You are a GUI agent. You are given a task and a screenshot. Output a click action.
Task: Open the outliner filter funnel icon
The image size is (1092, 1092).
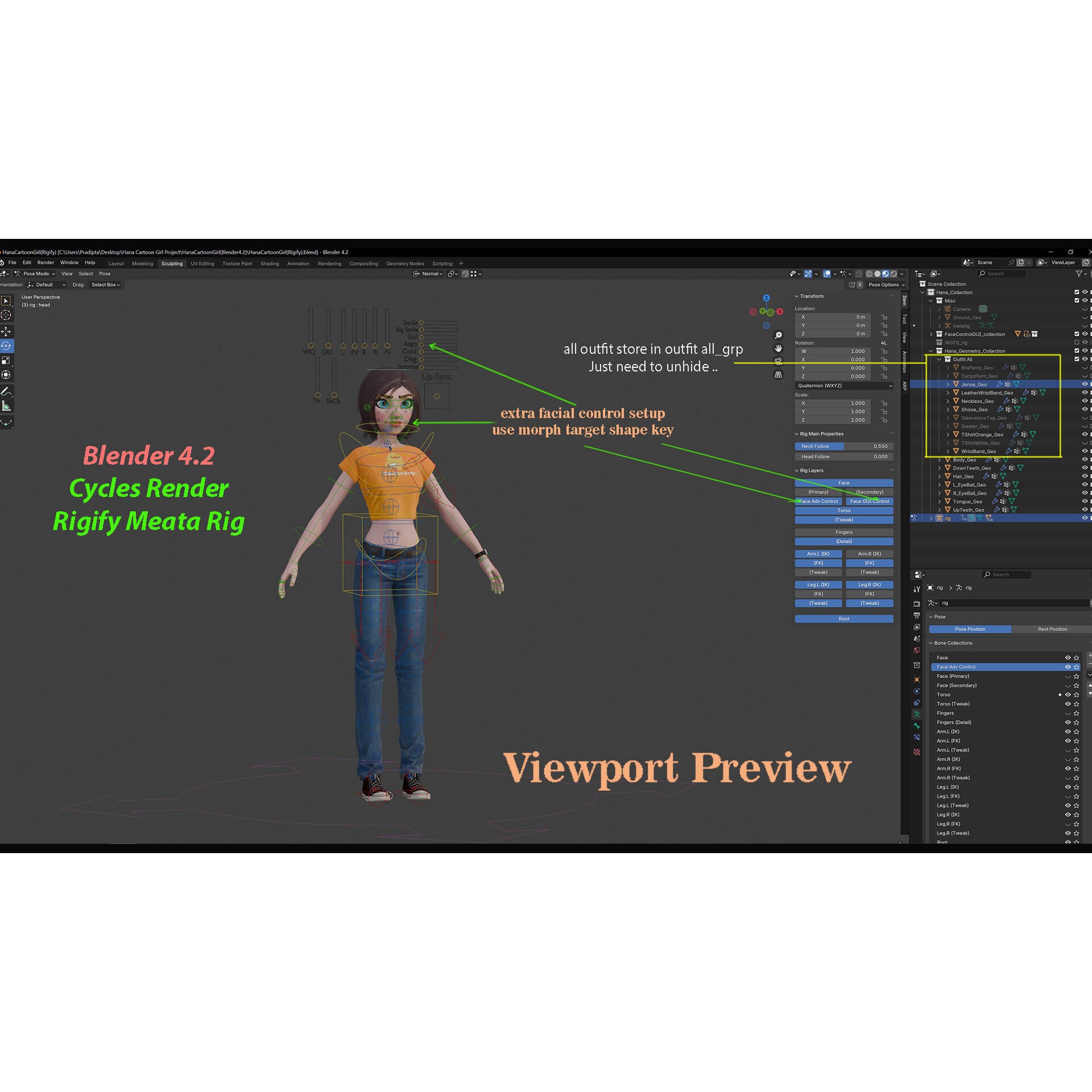[x=1079, y=274]
